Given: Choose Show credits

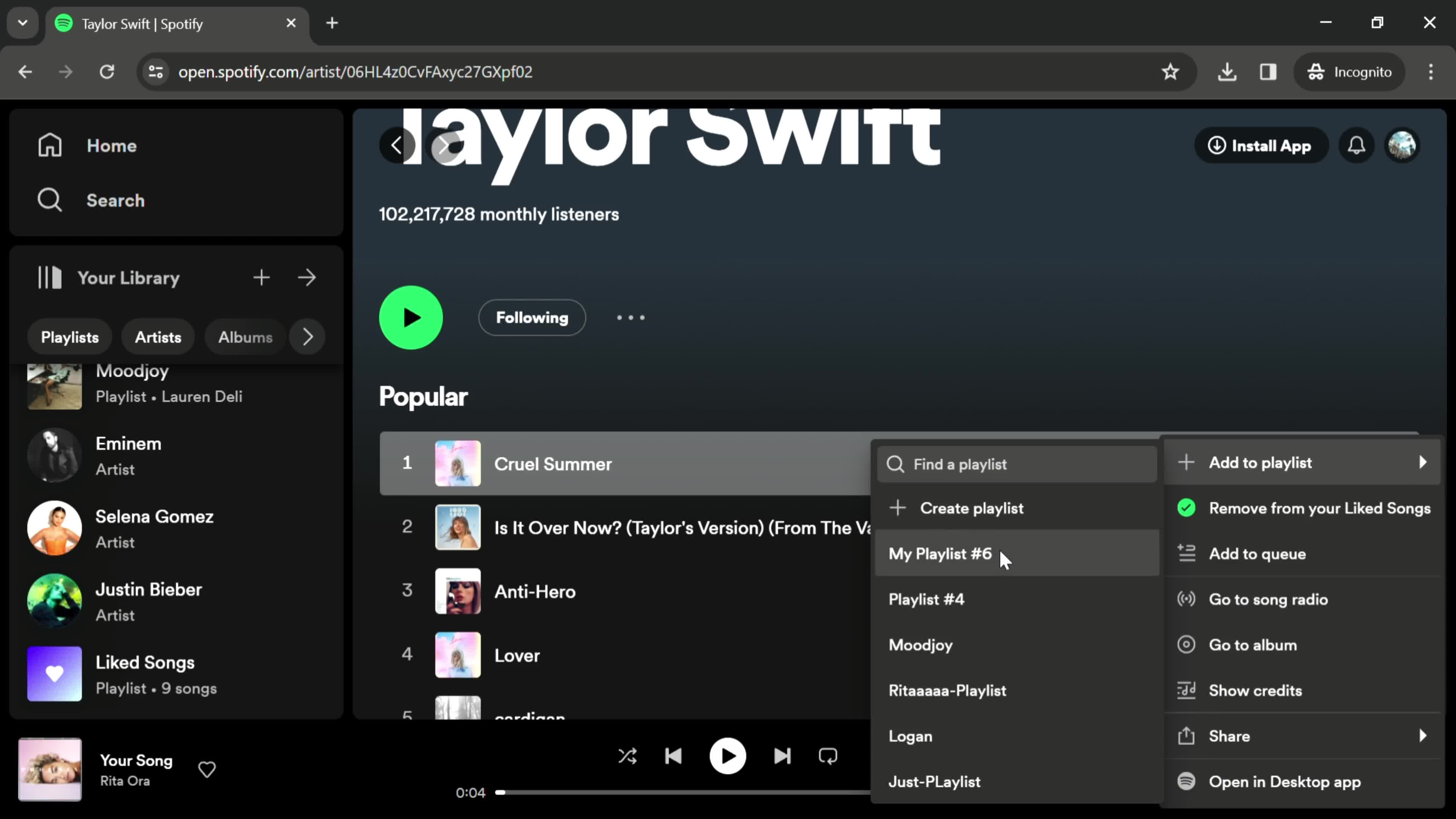Looking at the screenshot, I should (1302, 691).
